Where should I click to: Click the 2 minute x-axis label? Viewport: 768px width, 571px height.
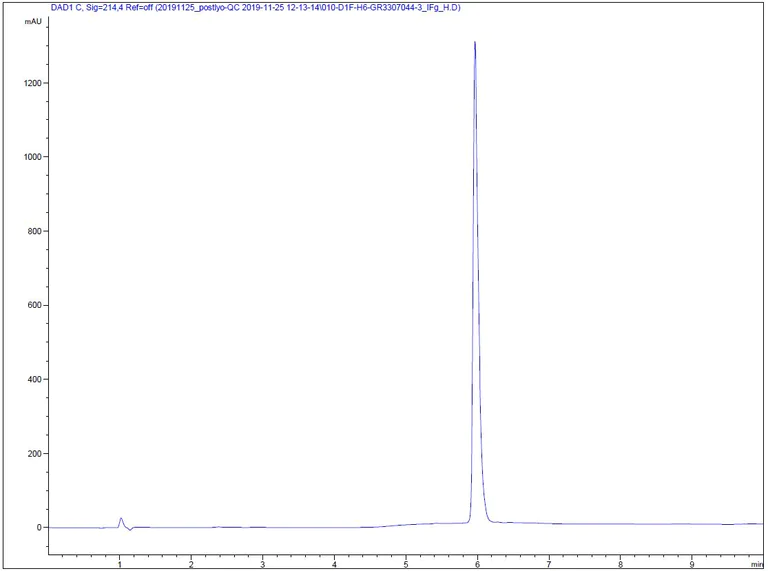191,564
